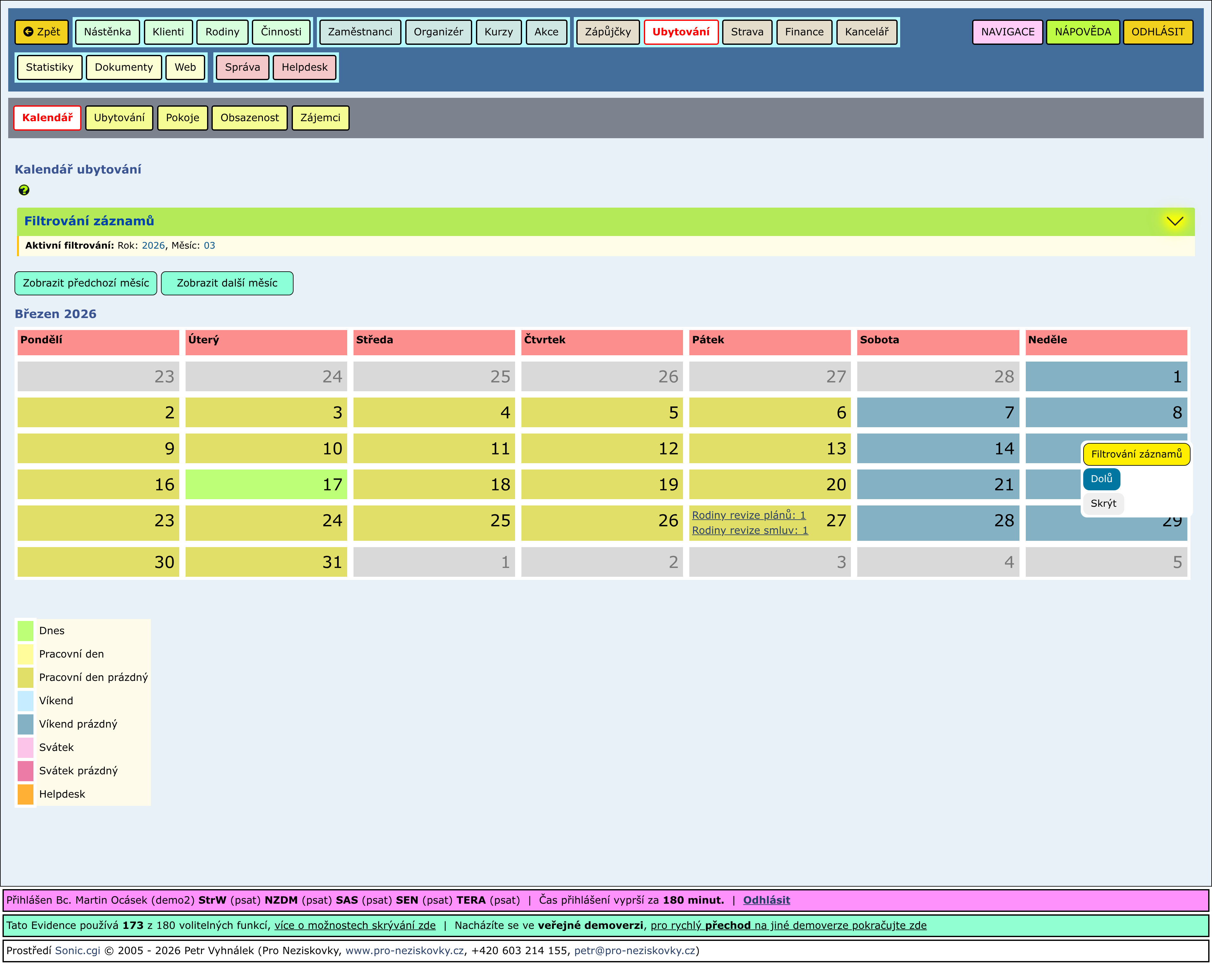Viewport: 1212px width, 980px height.
Task: Click the Dnes green legend swatch
Action: point(26,631)
